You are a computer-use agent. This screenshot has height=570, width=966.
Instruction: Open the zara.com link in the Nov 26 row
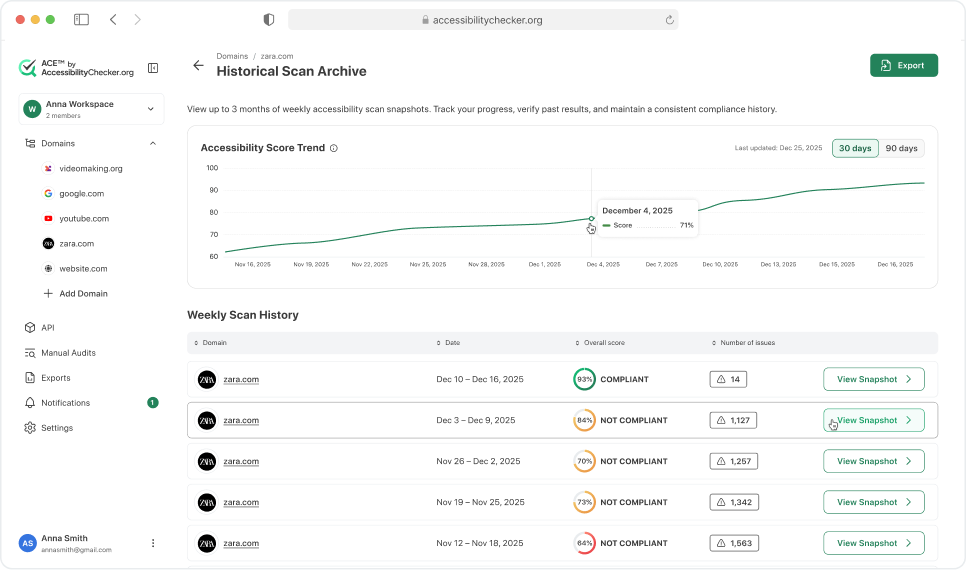(241, 462)
